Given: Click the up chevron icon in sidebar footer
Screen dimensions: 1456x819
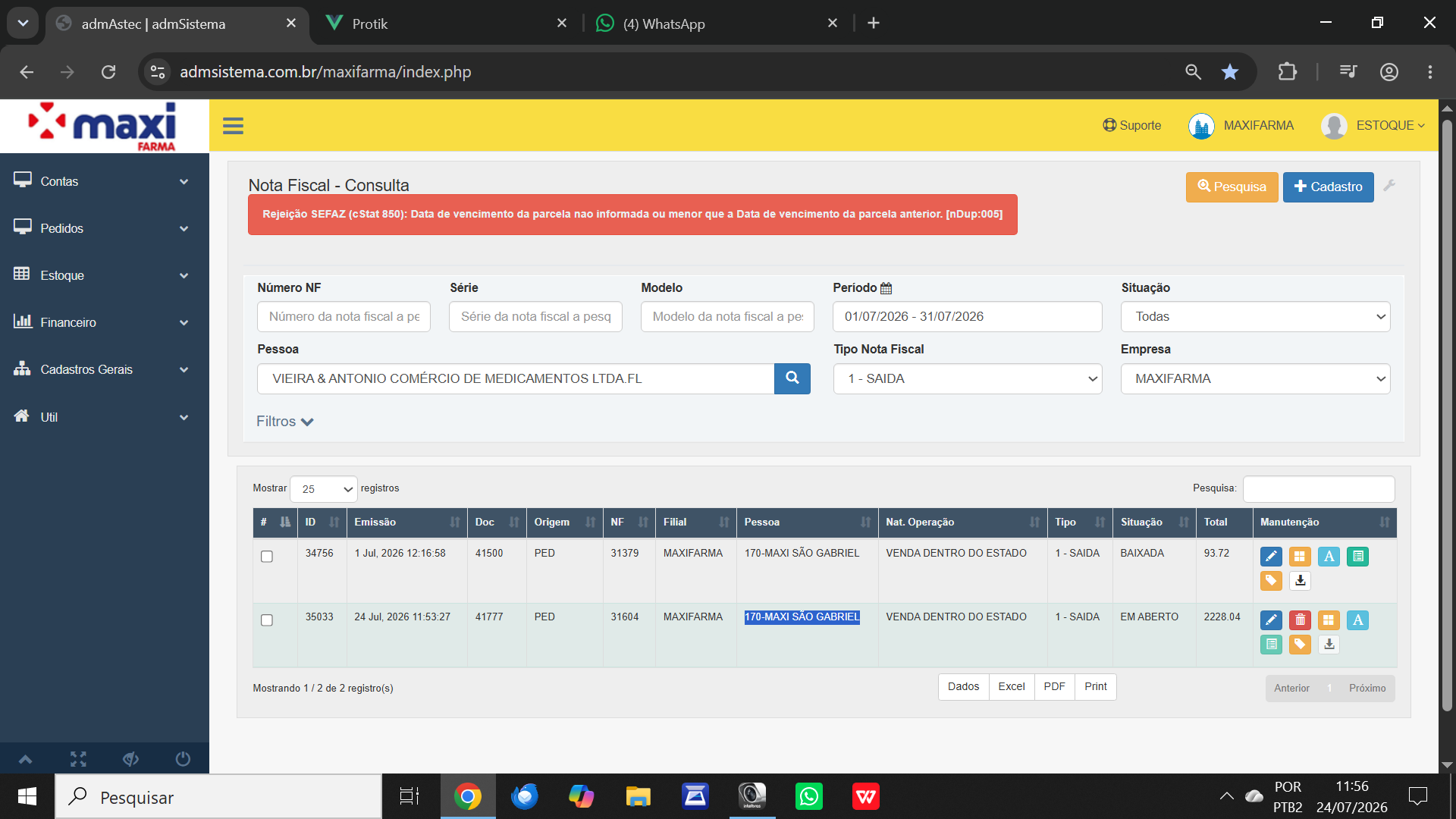Looking at the screenshot, I should coord(26,759).
